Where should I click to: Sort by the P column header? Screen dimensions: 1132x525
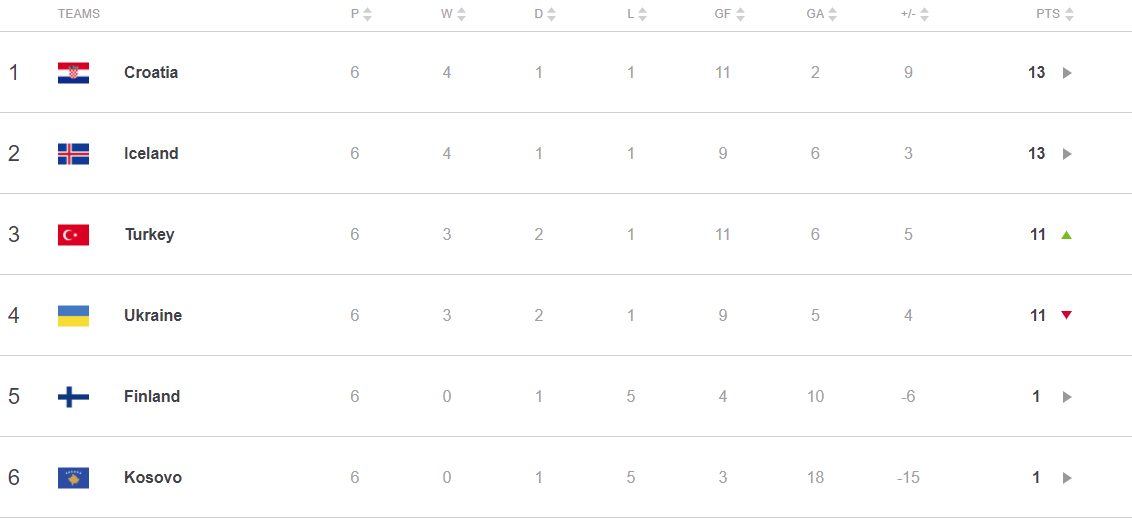tap(361, 14)
